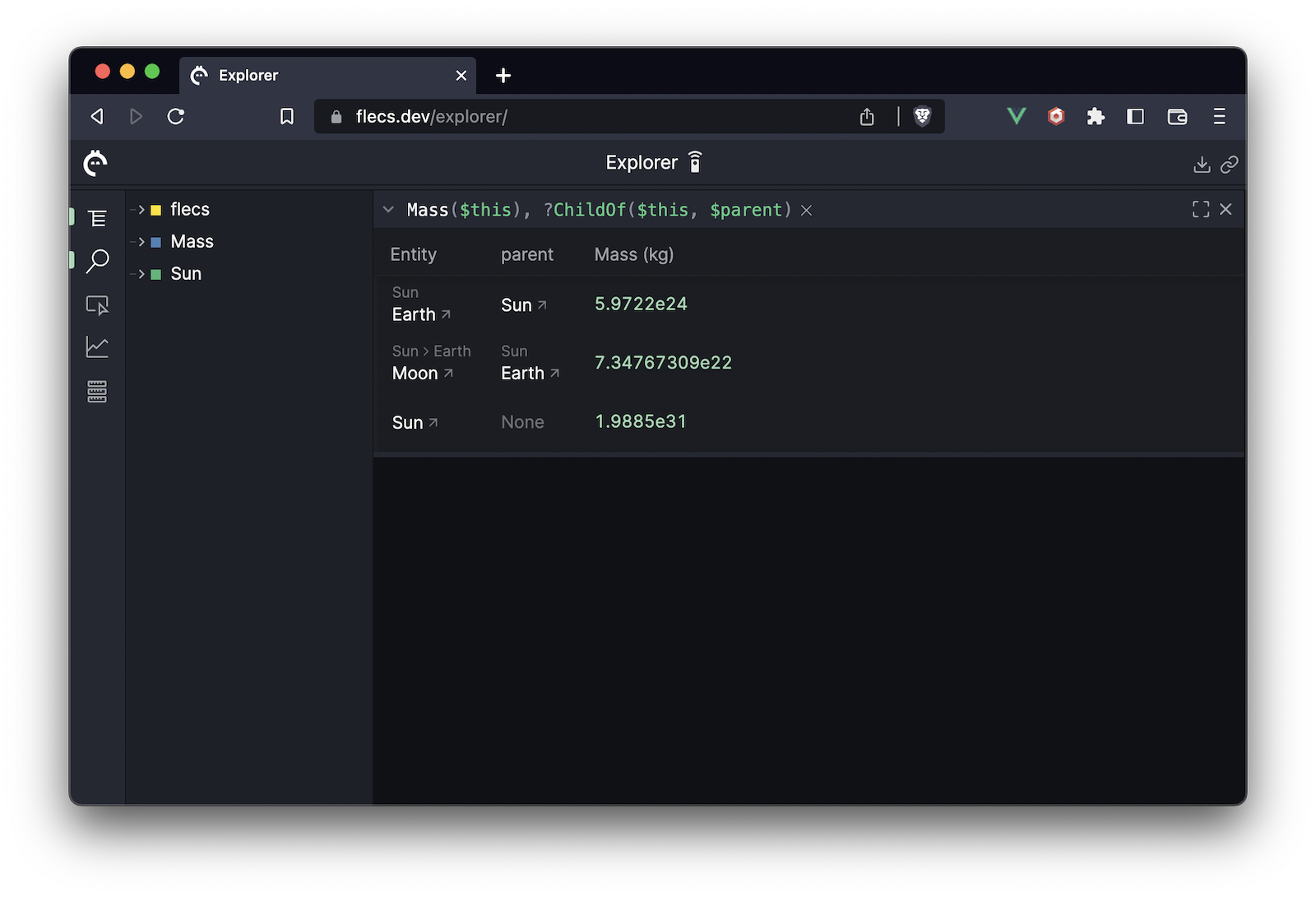Click the green square beside Sun
The width and height of the screenshot is (1316, 897).
click(x=155, y=275)
